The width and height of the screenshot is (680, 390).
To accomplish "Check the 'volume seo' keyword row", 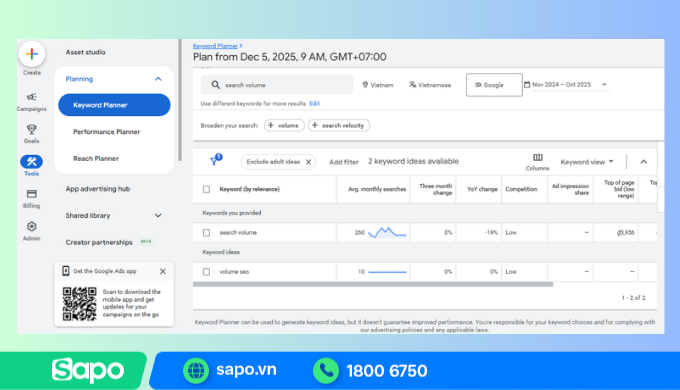I will (x=206, y=272).
